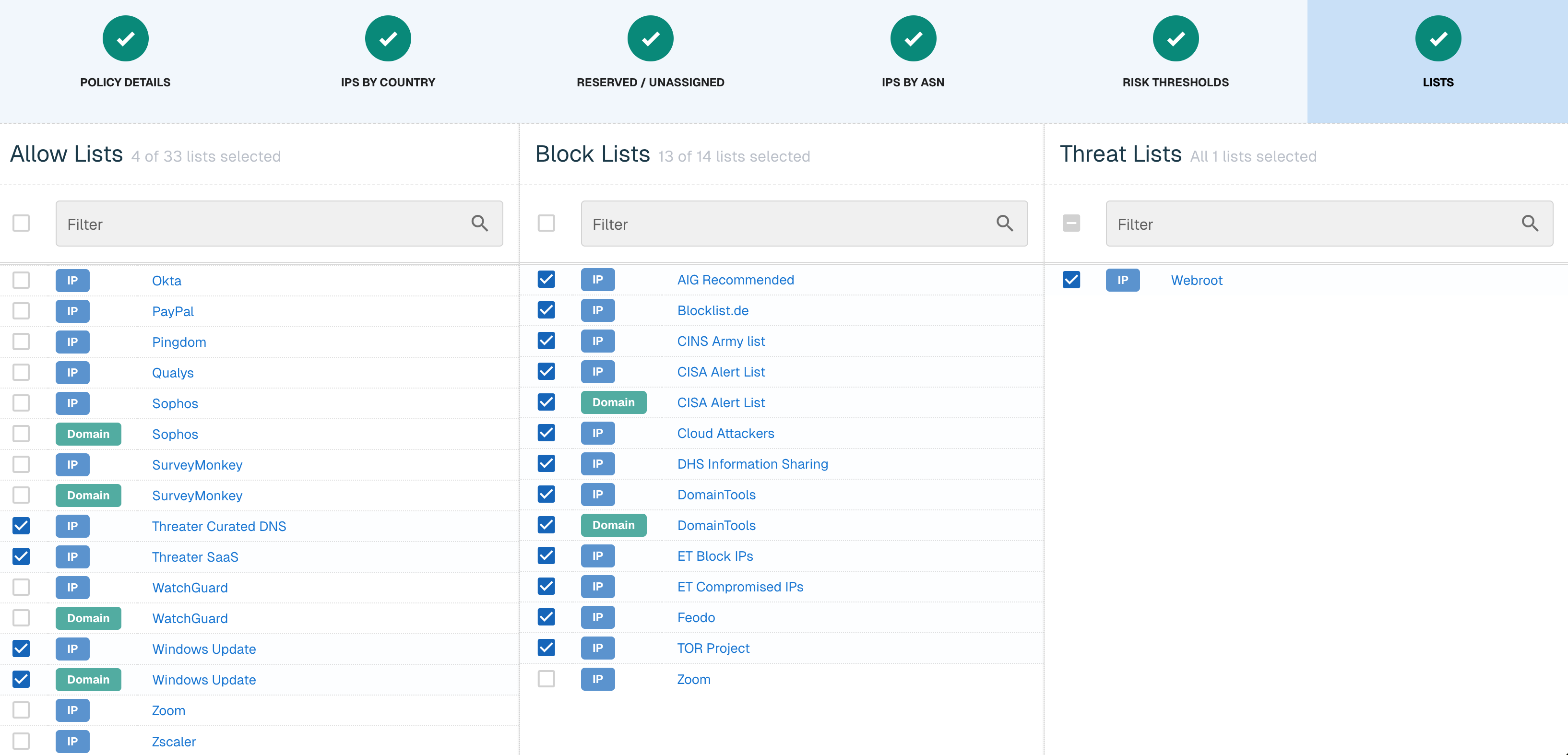The height and width of the screenshot is (755, 1568).
Task: Click the Allow Lists filter search icon
Action: (x=480, y=223)
